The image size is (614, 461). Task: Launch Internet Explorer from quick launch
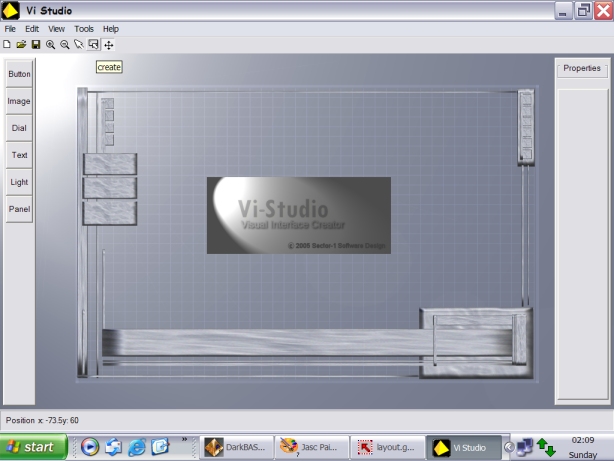[x=137, y=447]
